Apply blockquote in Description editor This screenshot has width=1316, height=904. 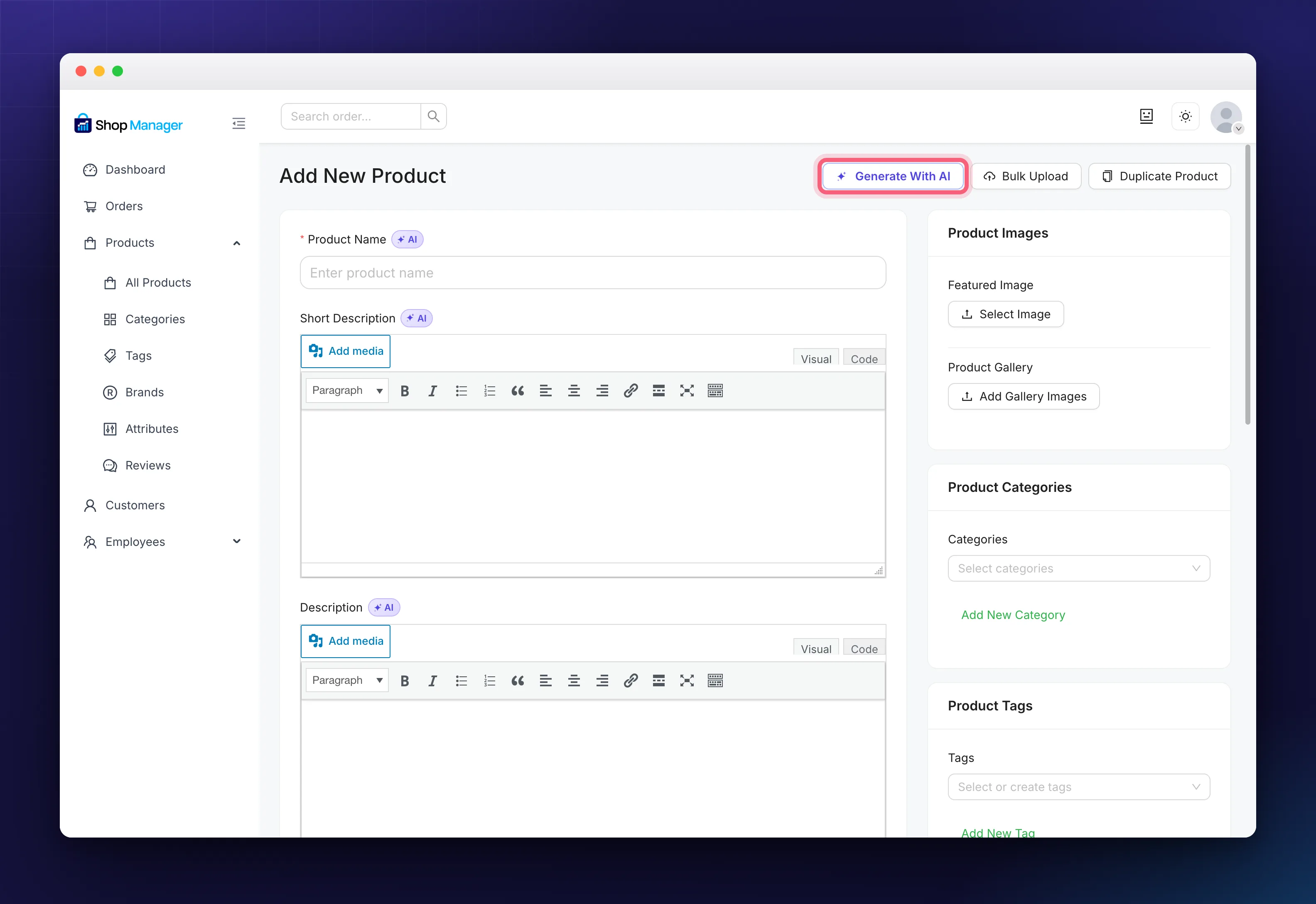tap(518, 681)
